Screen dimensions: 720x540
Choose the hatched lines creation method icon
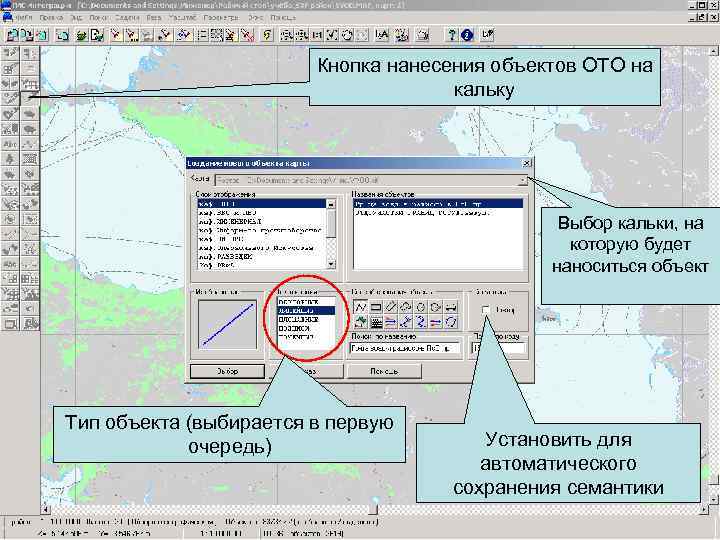coord(376,322)
